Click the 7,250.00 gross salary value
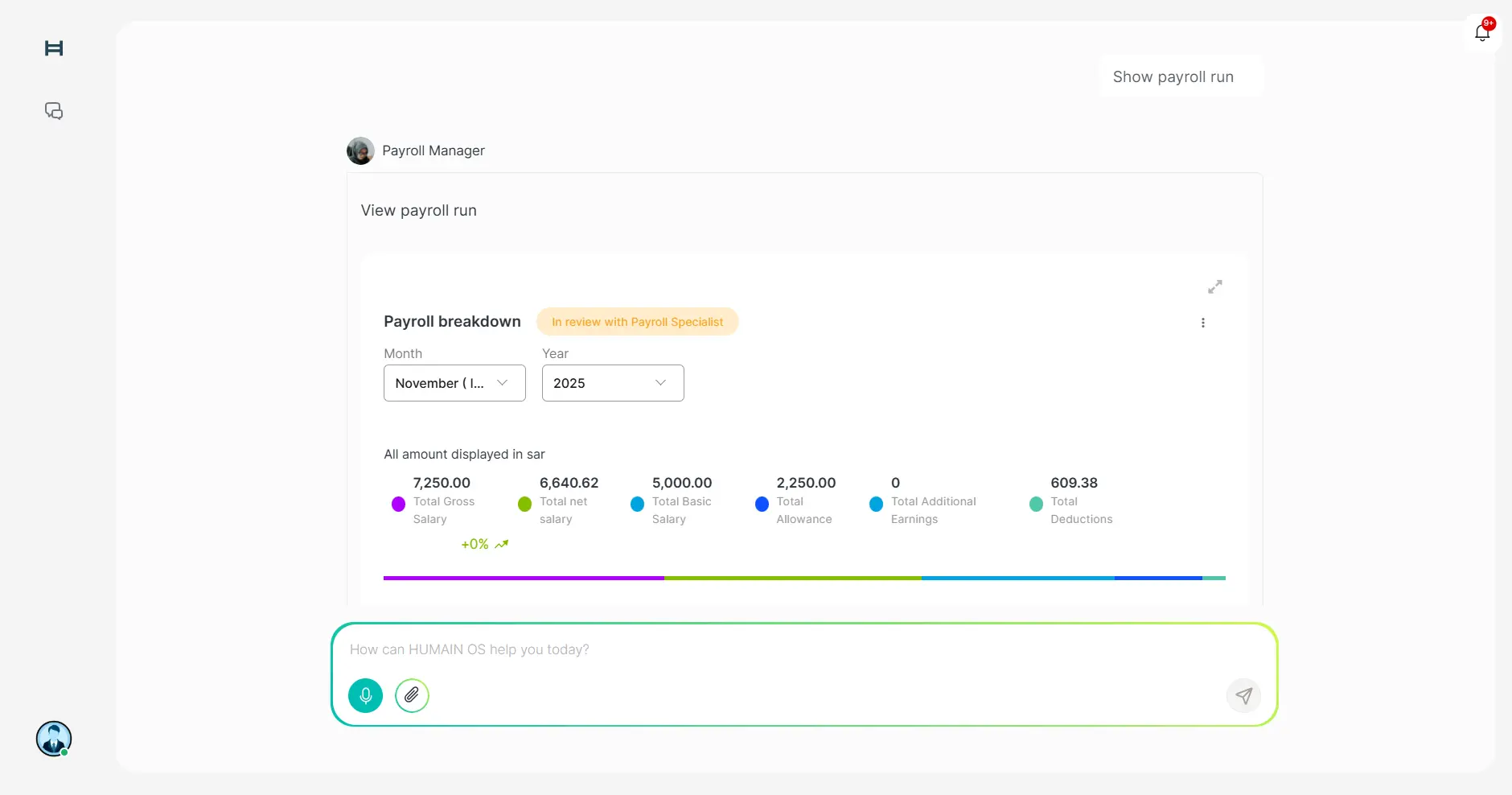This screenshot has height=795, width=1512. (442, 483)
